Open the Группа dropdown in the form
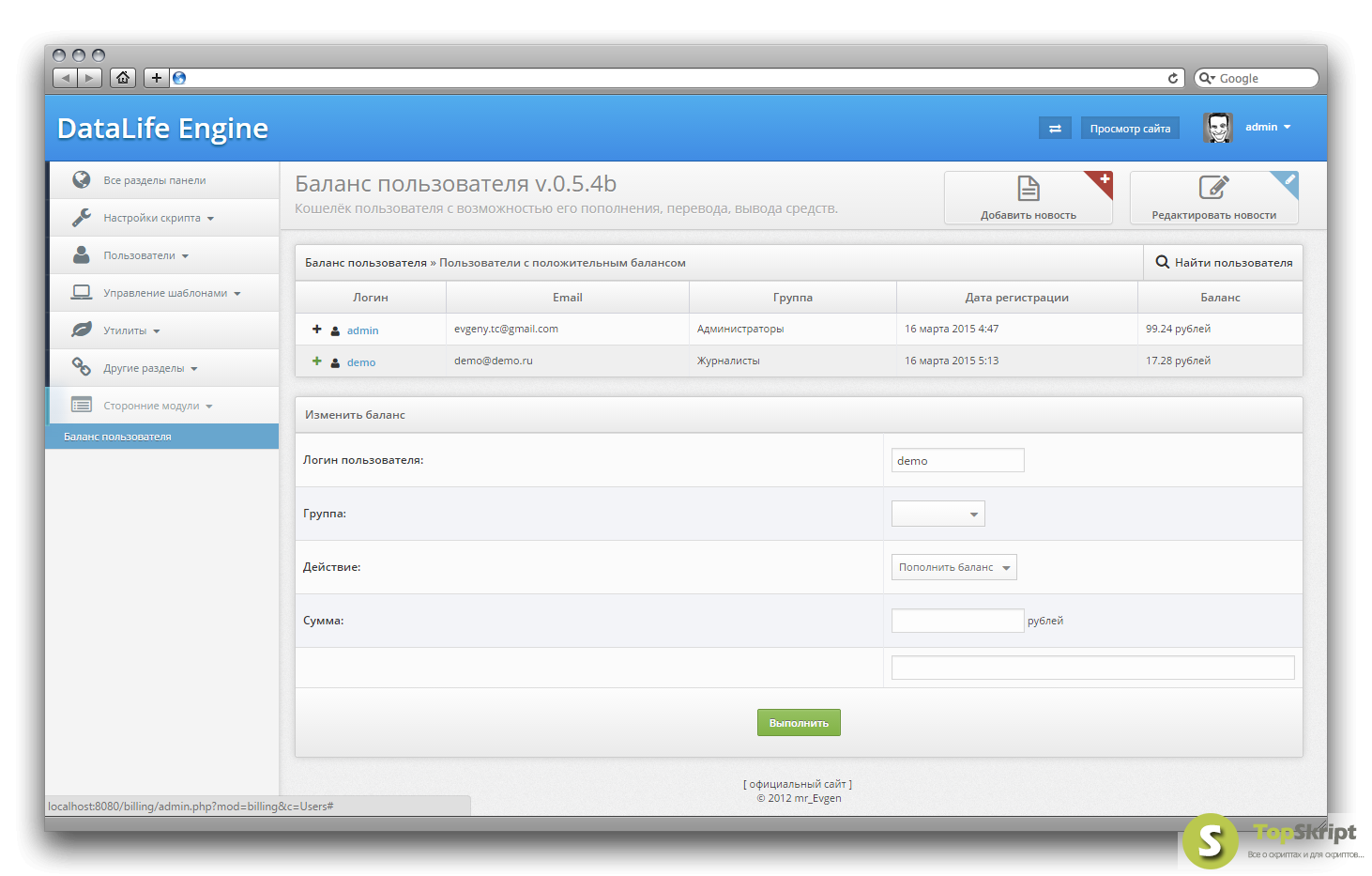This screenshot has width=1372, height=876. coord(938,514)
